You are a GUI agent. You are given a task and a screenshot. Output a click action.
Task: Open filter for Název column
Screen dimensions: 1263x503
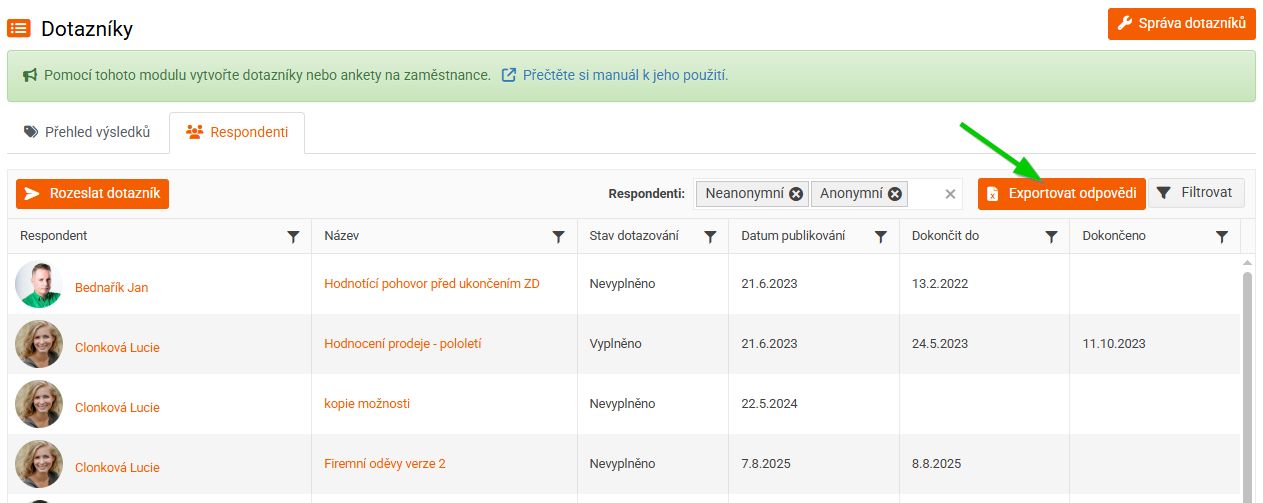coord(559,237)
